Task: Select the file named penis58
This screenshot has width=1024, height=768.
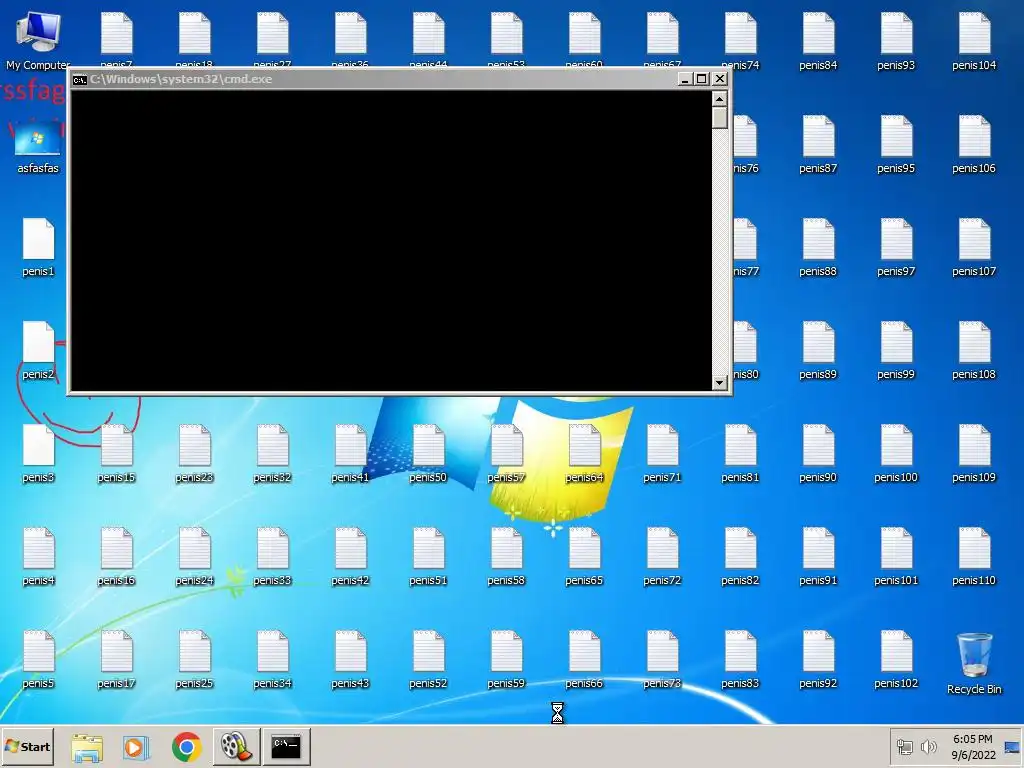Action: click(506, 558)
